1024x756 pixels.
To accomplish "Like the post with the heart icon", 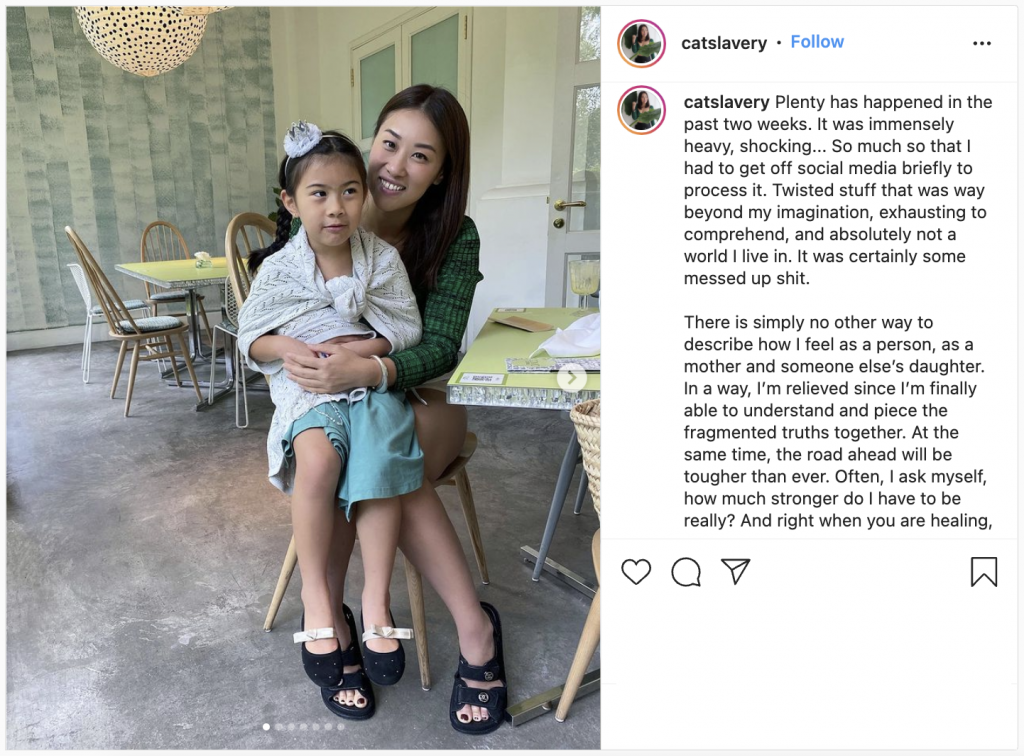I will coord(636,572).
